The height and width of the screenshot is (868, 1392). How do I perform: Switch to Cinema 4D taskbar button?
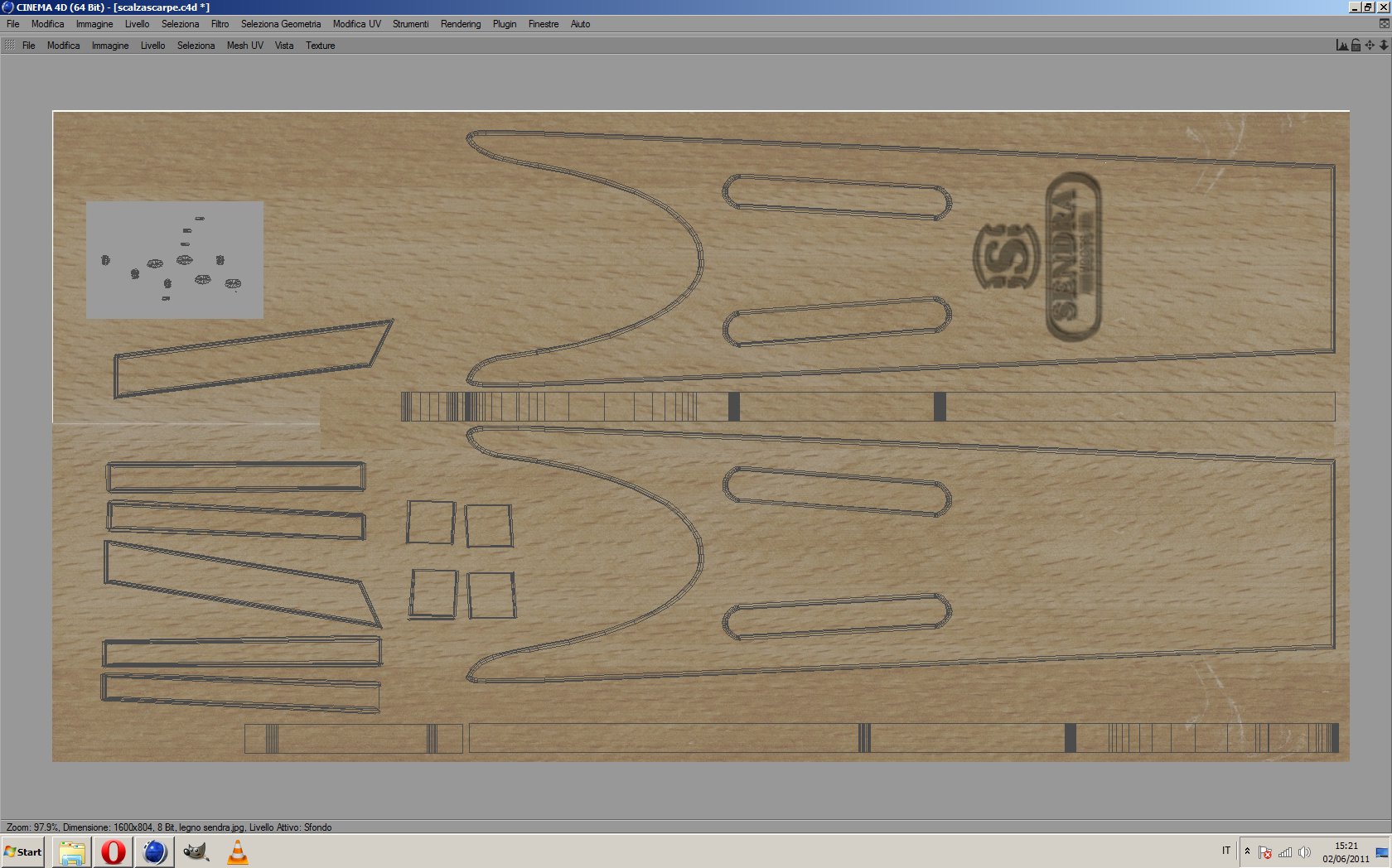(x=155, y=851)
